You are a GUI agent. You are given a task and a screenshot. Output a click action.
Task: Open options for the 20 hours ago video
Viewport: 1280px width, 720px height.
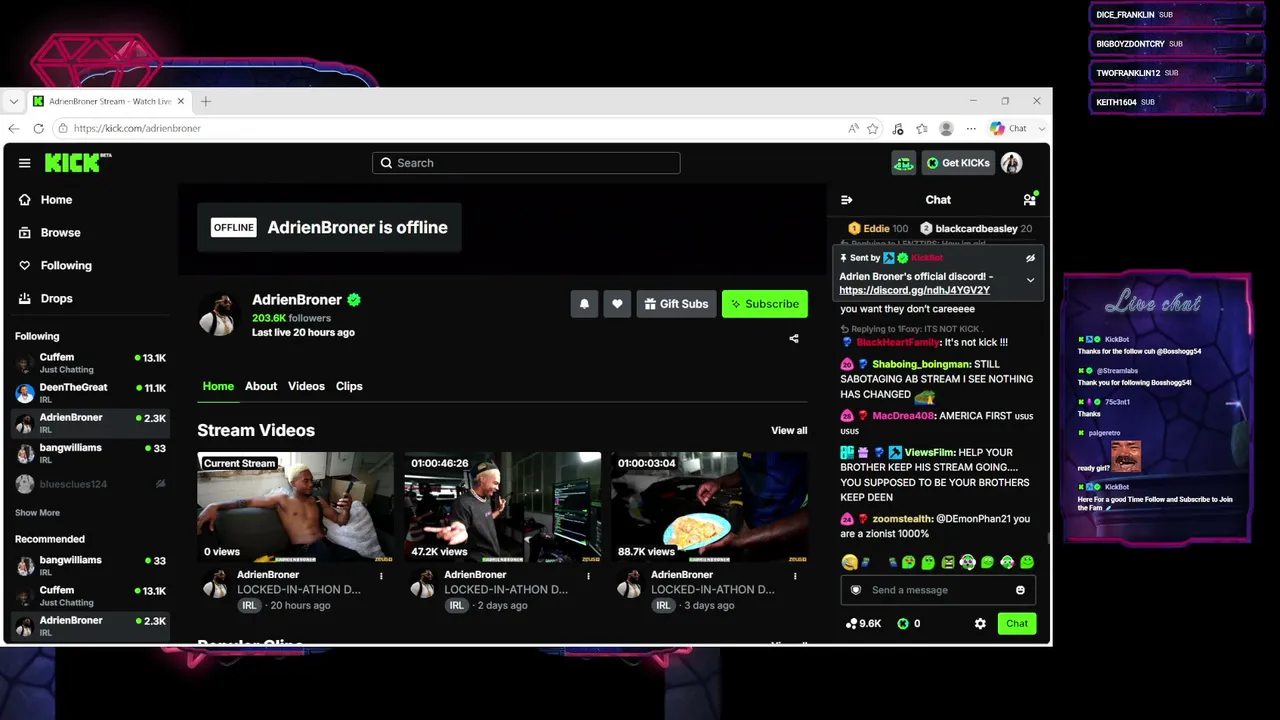381,576
